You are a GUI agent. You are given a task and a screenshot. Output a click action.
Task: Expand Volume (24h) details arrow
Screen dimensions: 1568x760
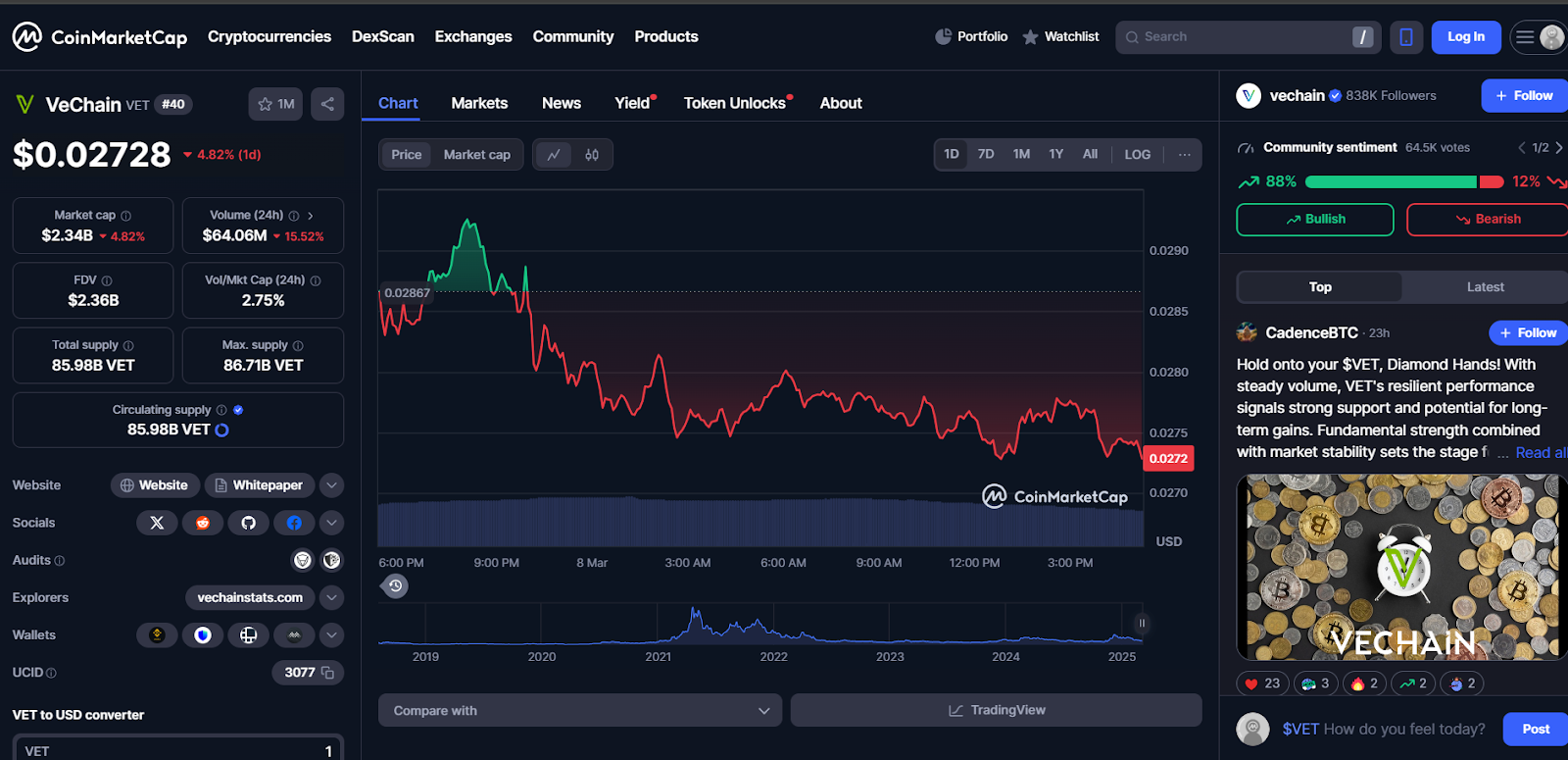coord(311,216)
